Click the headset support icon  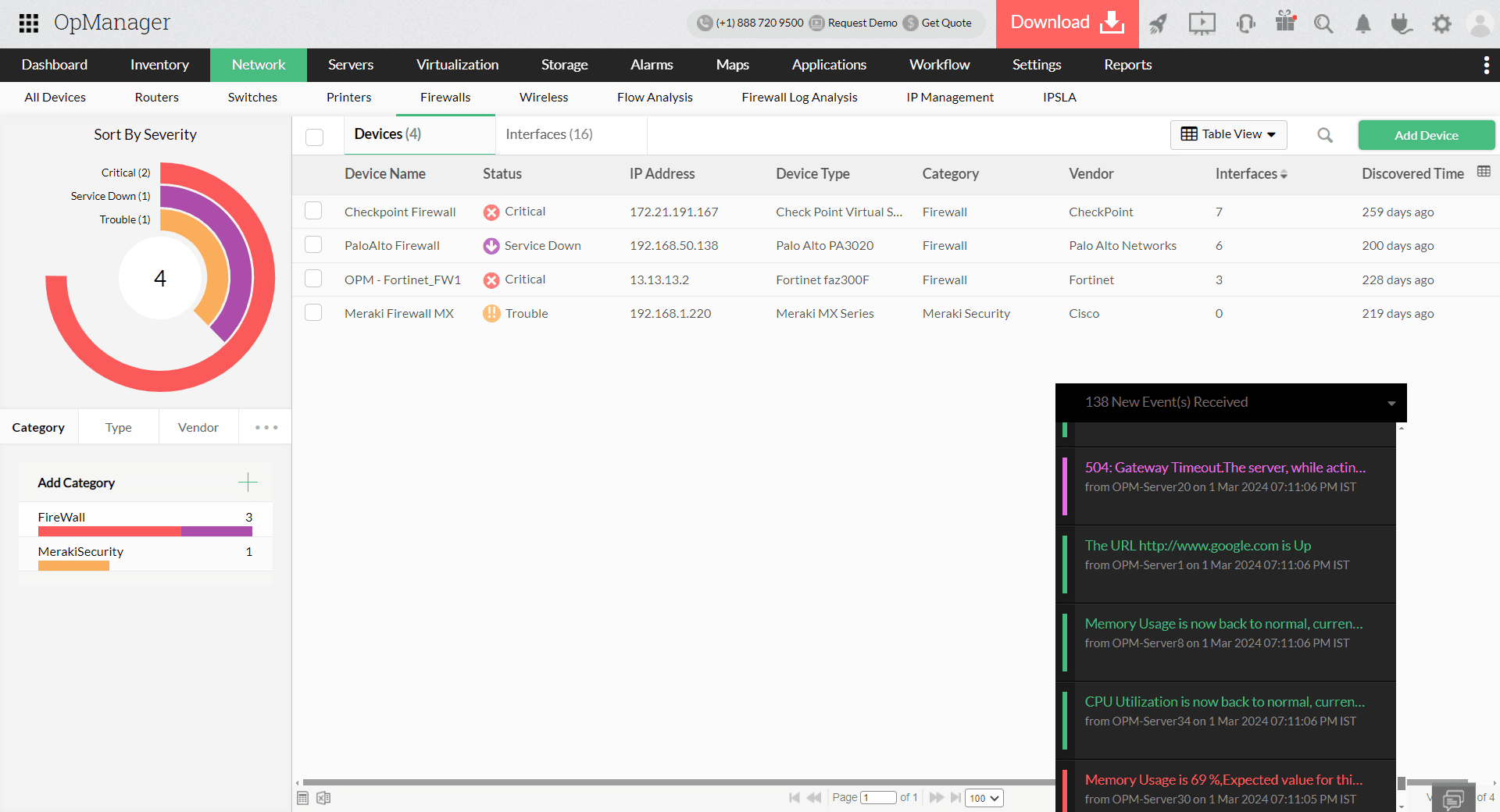point(1245,23)
